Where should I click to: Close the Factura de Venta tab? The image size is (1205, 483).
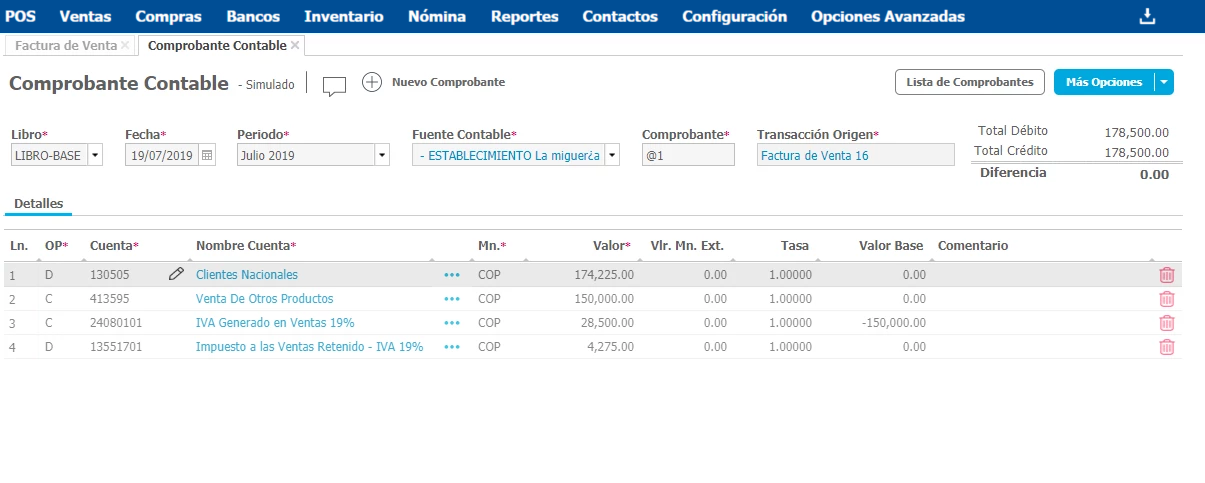pyautogui.click(x=125, y=46)
